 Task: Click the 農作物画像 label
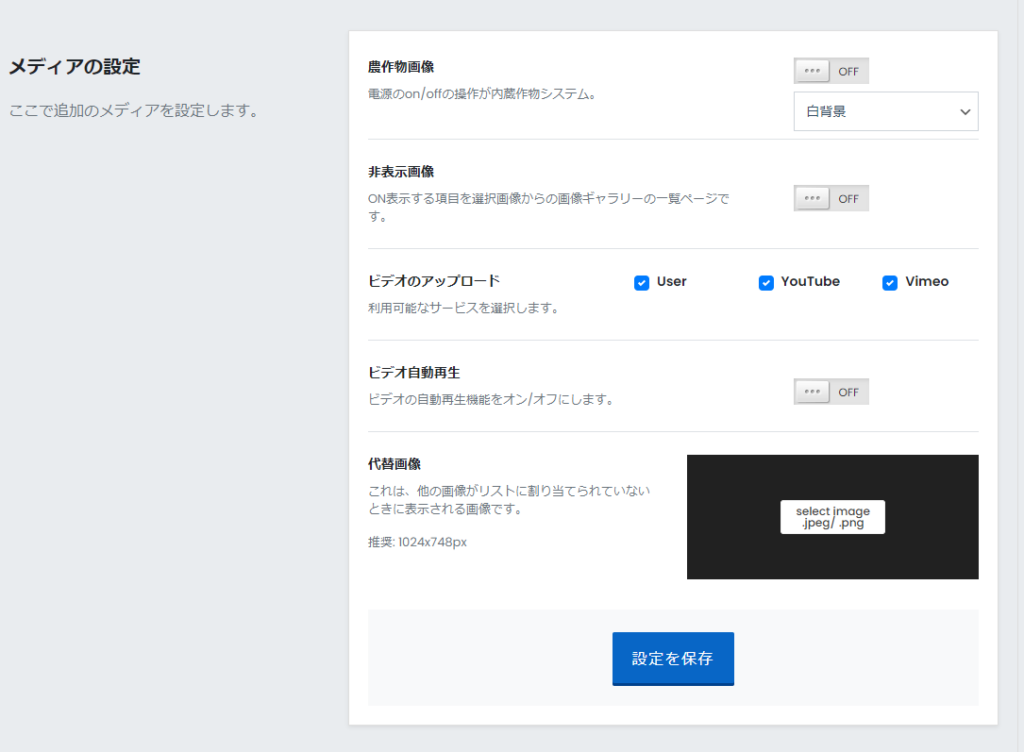tap(401, 67)
